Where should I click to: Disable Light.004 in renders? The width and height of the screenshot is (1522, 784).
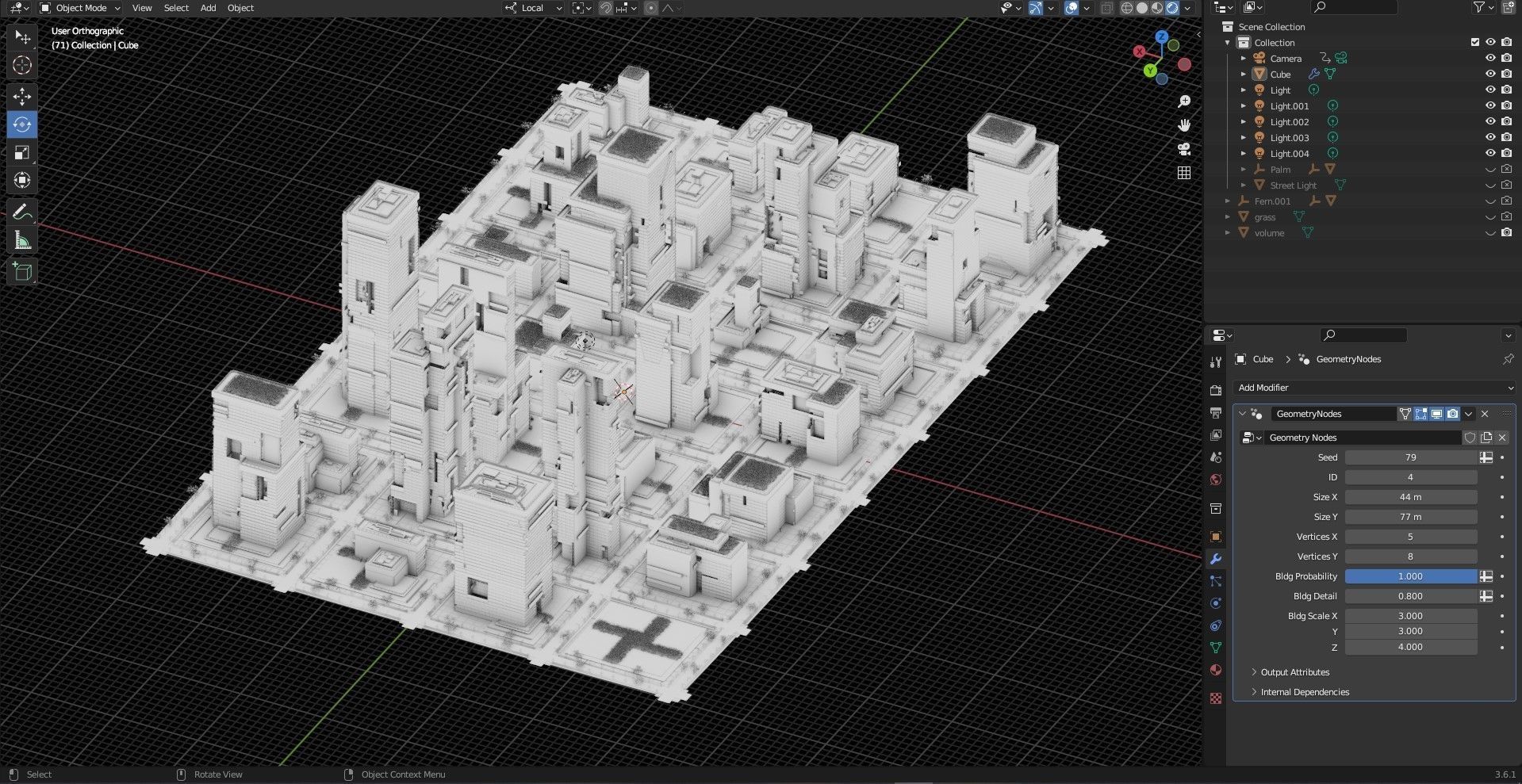(1506, 153)
